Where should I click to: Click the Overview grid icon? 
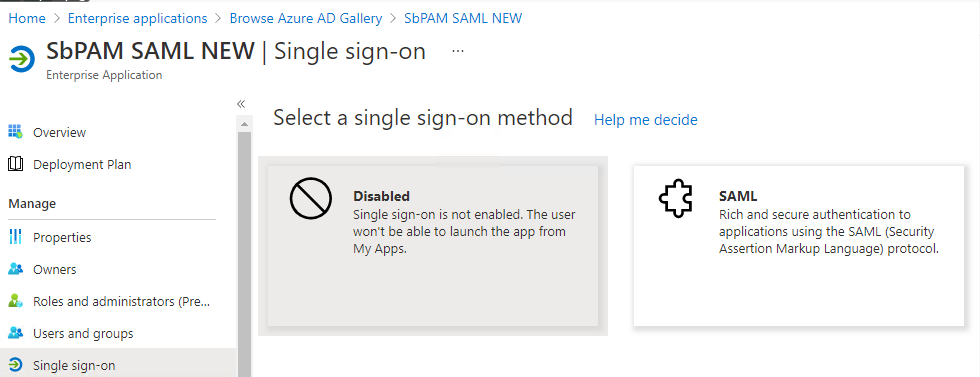(15, 132)
